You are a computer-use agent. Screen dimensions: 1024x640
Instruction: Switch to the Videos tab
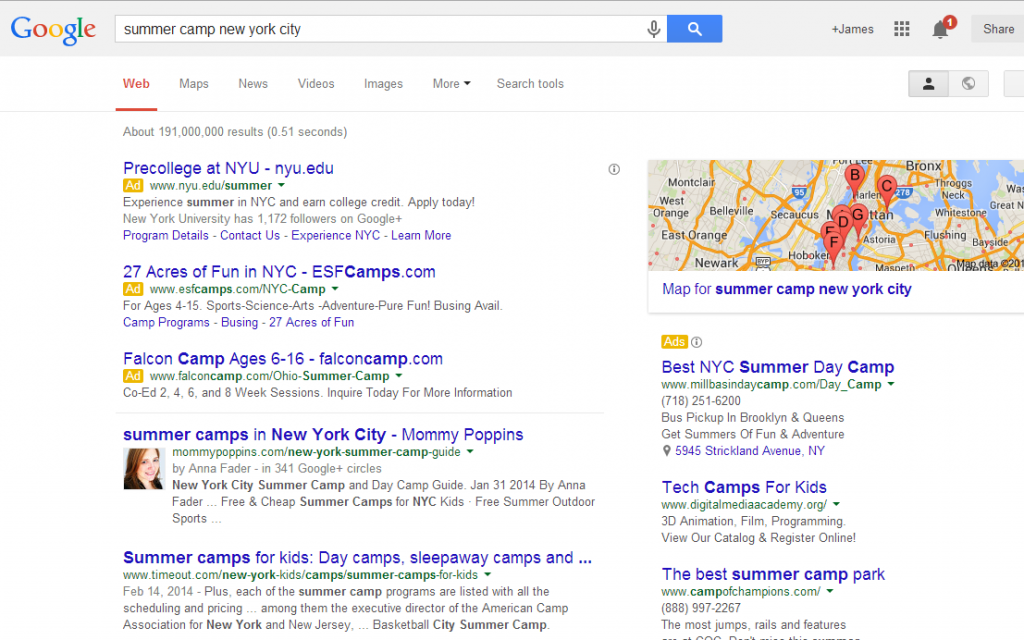coord(316,84)
